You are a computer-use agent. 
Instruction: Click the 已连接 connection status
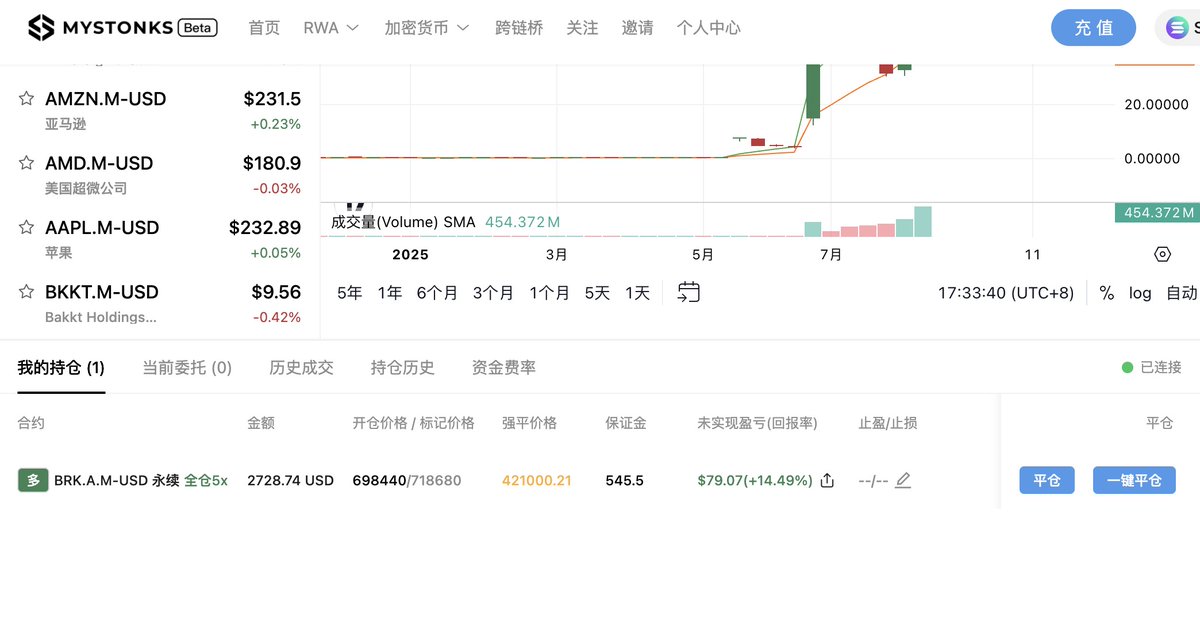(1152, 368)
